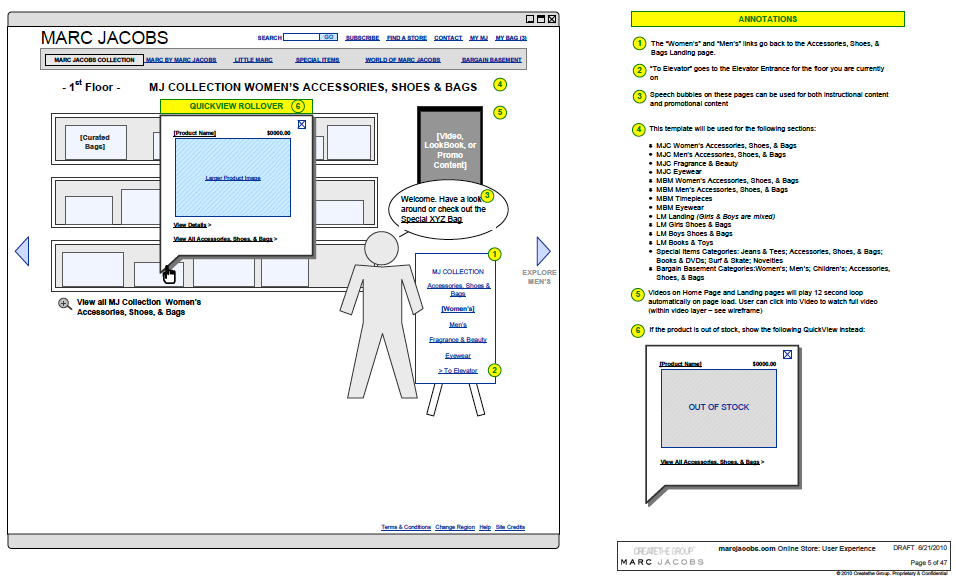This screenshot has width=956, height=578.
Task: Click the Larger Product Image
Action: [x=233, y=177]
